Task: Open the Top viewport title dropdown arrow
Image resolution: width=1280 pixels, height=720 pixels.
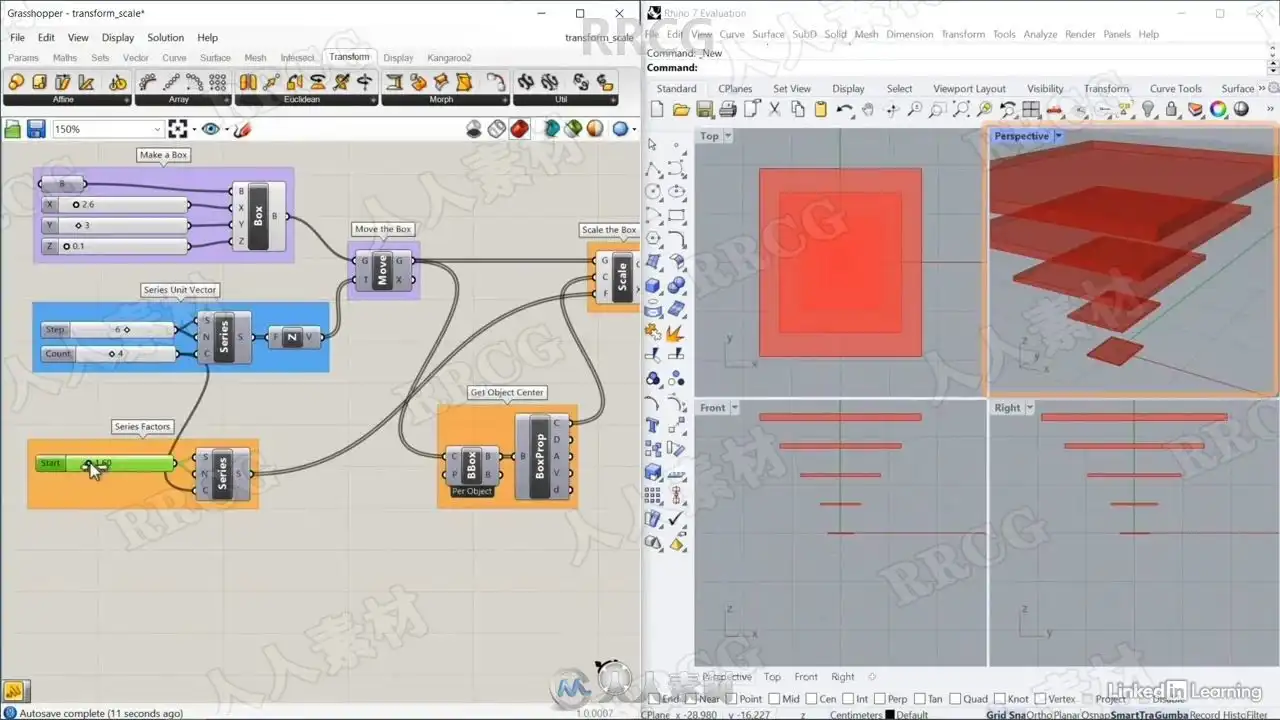Action: [x=728, y=136]
